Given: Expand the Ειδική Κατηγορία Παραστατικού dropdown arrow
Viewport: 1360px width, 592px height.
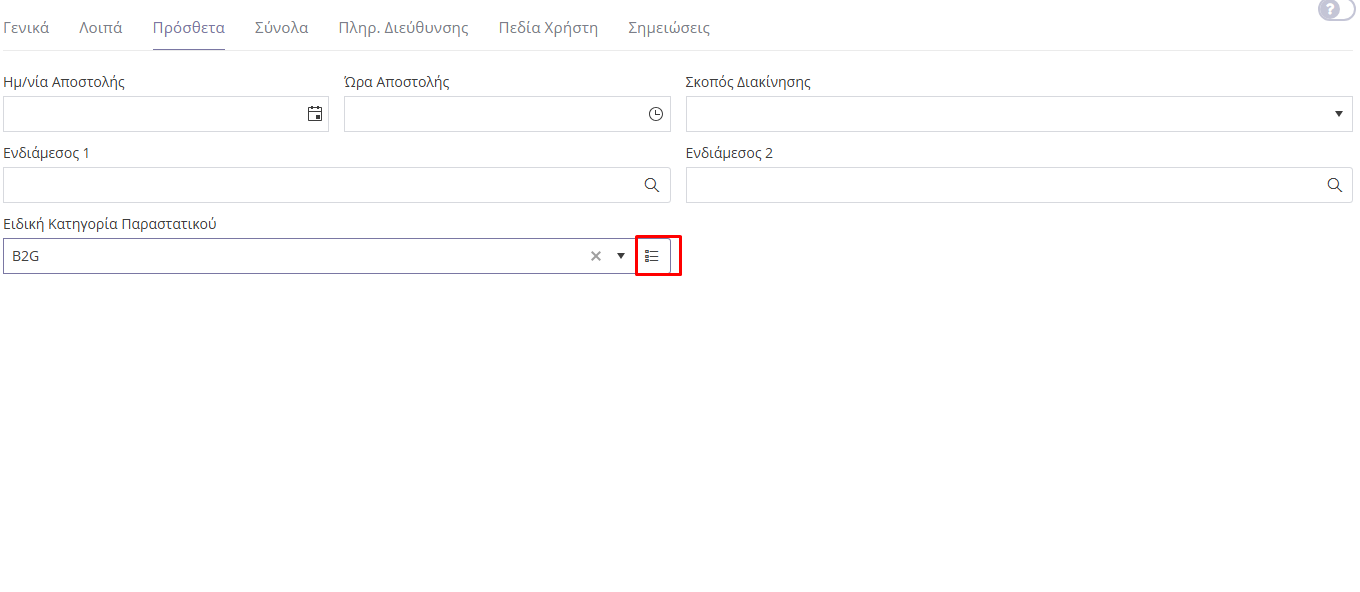Looking at the screenshot, I should point(621,256).
